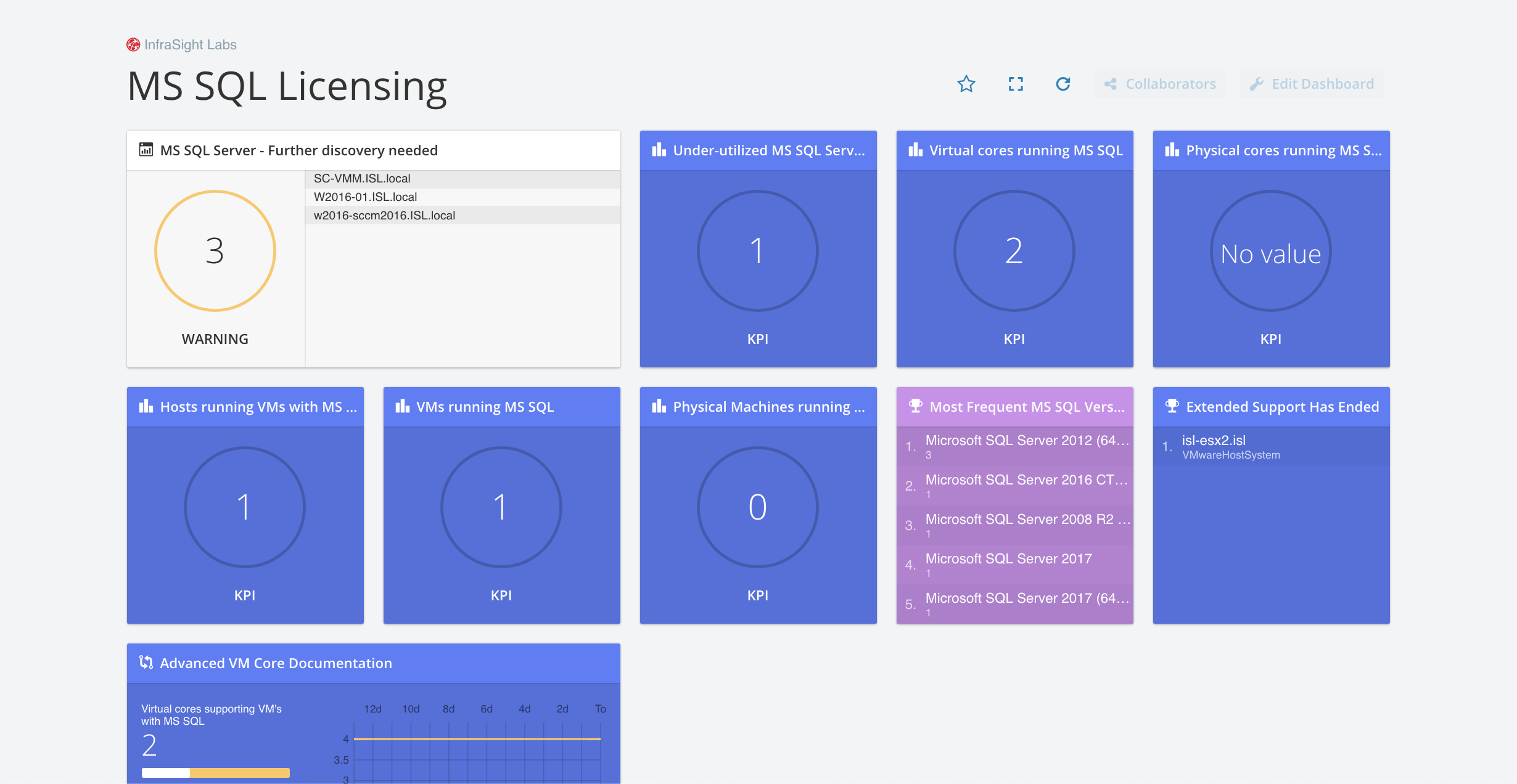
Task: Click the 2d chart axis label
Action: tap(562, 709)
